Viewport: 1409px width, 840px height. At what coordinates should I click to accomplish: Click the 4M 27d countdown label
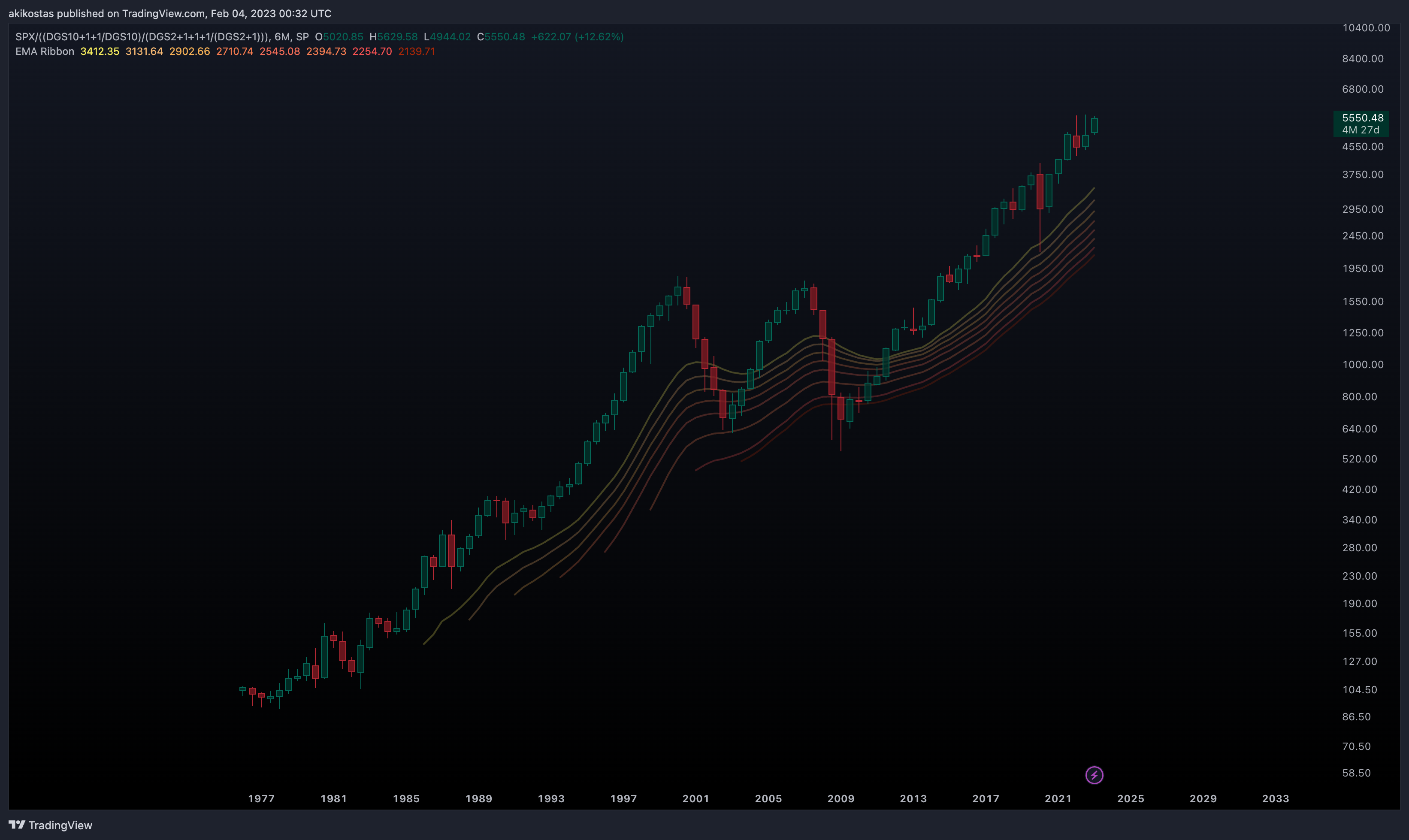coord(1361,130)
